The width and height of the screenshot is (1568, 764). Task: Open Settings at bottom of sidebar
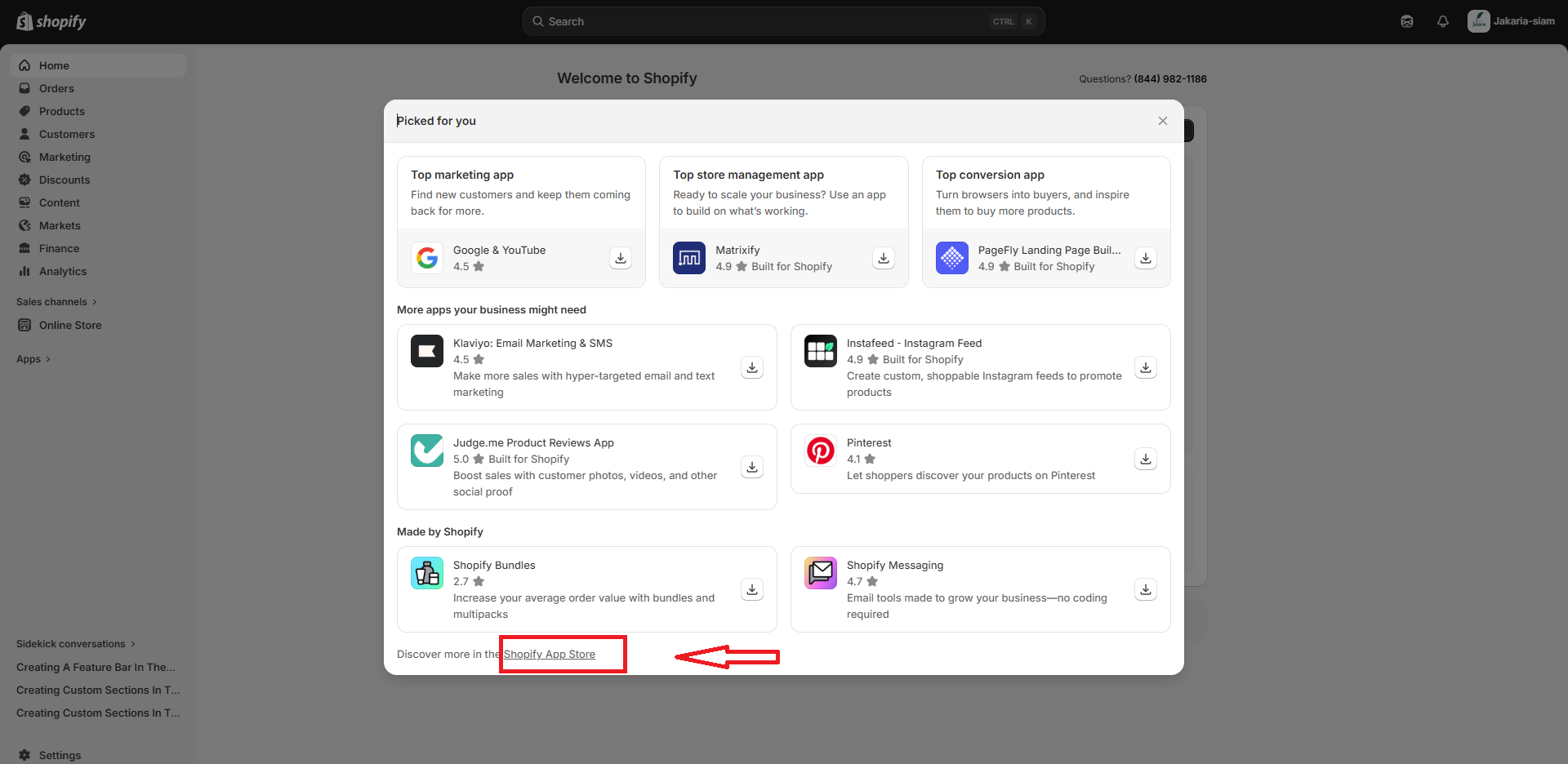60,755
